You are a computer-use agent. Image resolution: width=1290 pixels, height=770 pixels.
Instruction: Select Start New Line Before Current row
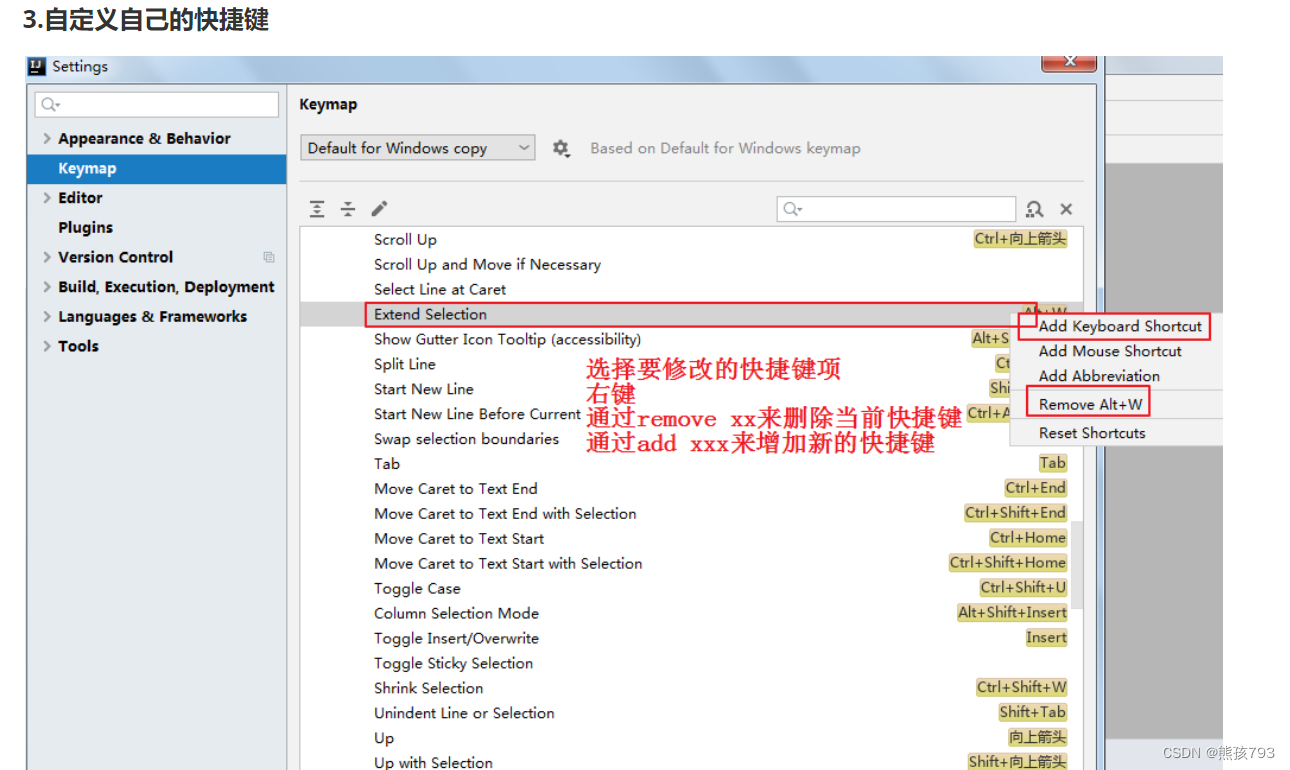[655, 414]
